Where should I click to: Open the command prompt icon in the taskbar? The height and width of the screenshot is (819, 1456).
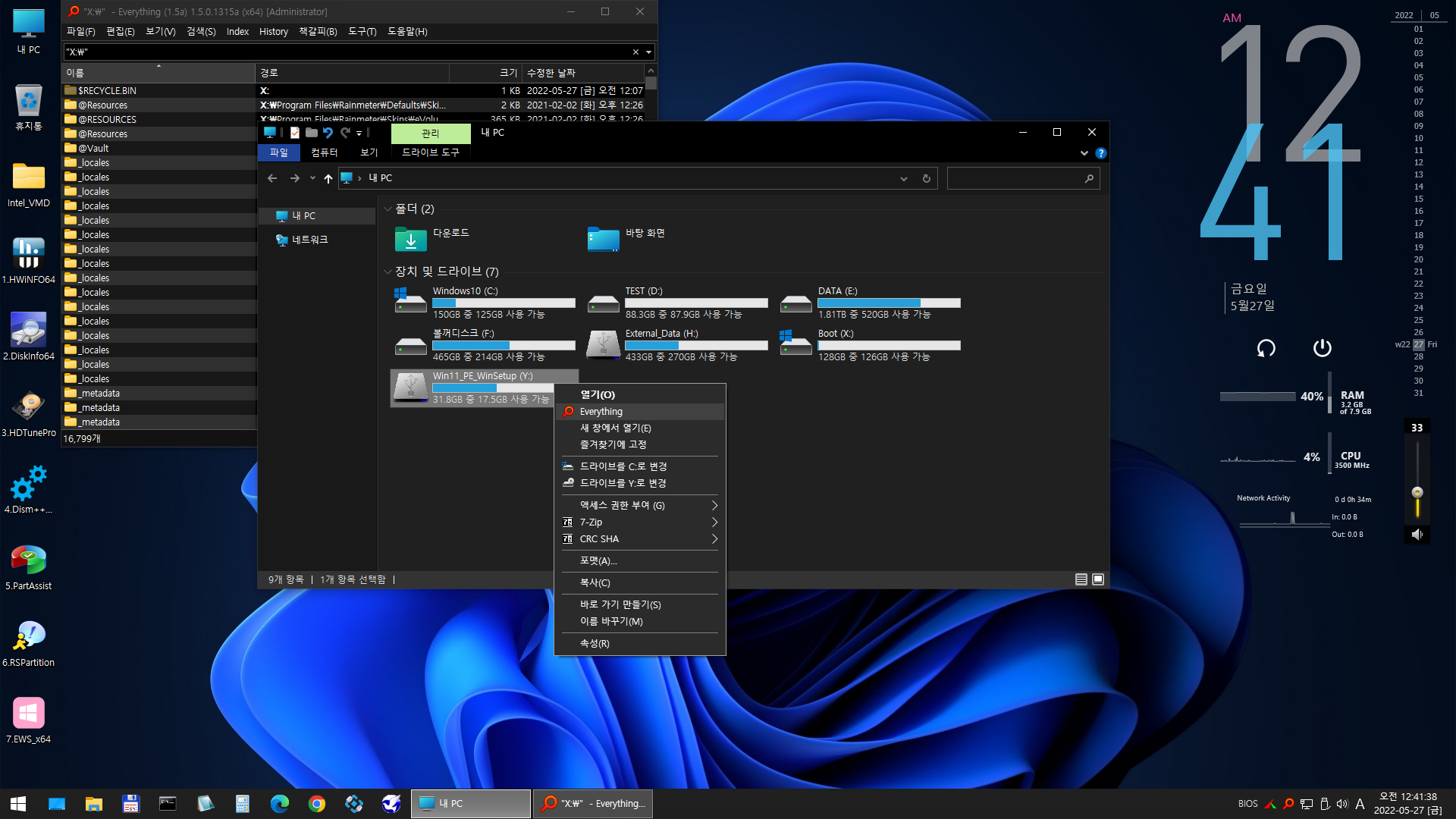168,804
